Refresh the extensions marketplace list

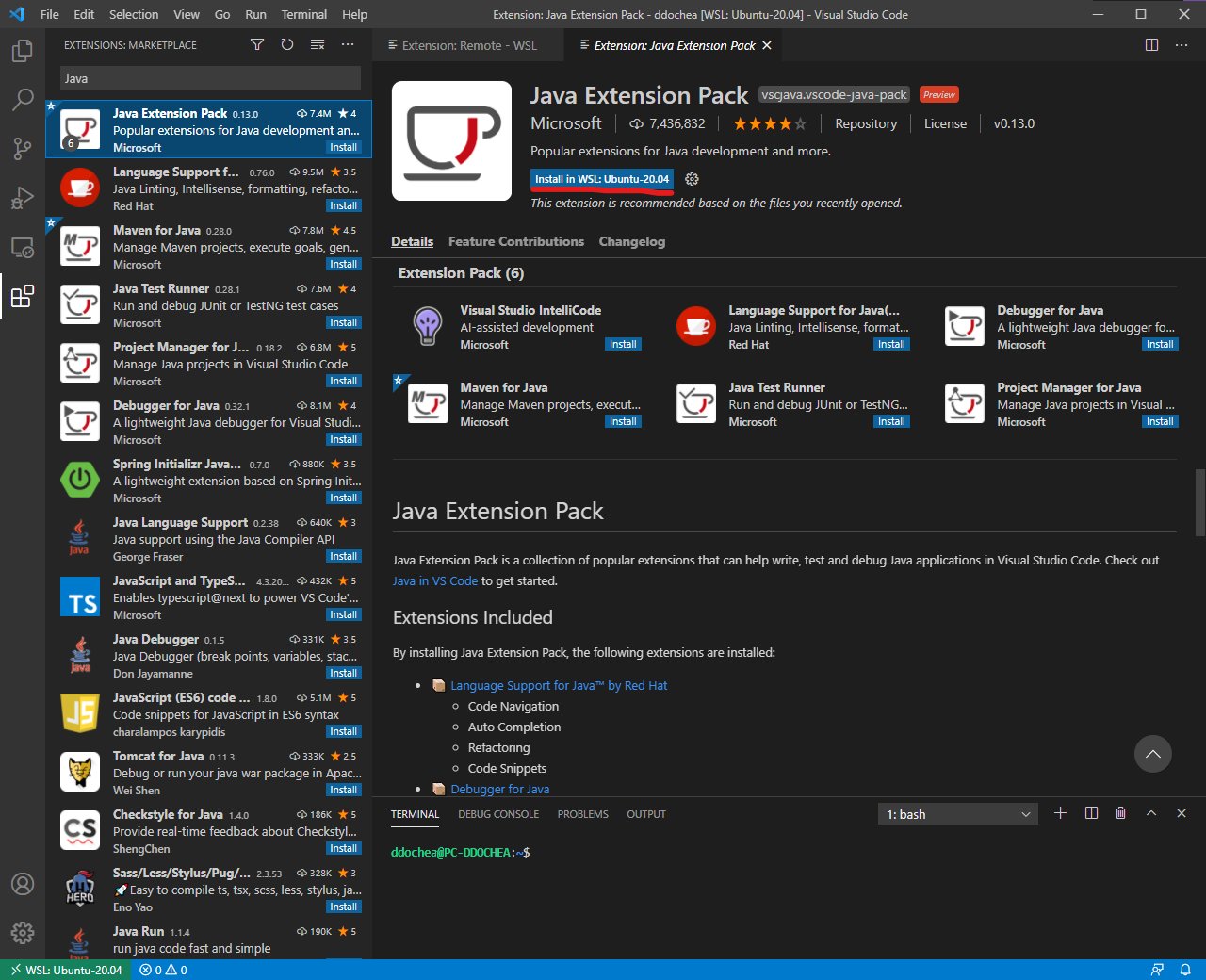click(287, 44)
